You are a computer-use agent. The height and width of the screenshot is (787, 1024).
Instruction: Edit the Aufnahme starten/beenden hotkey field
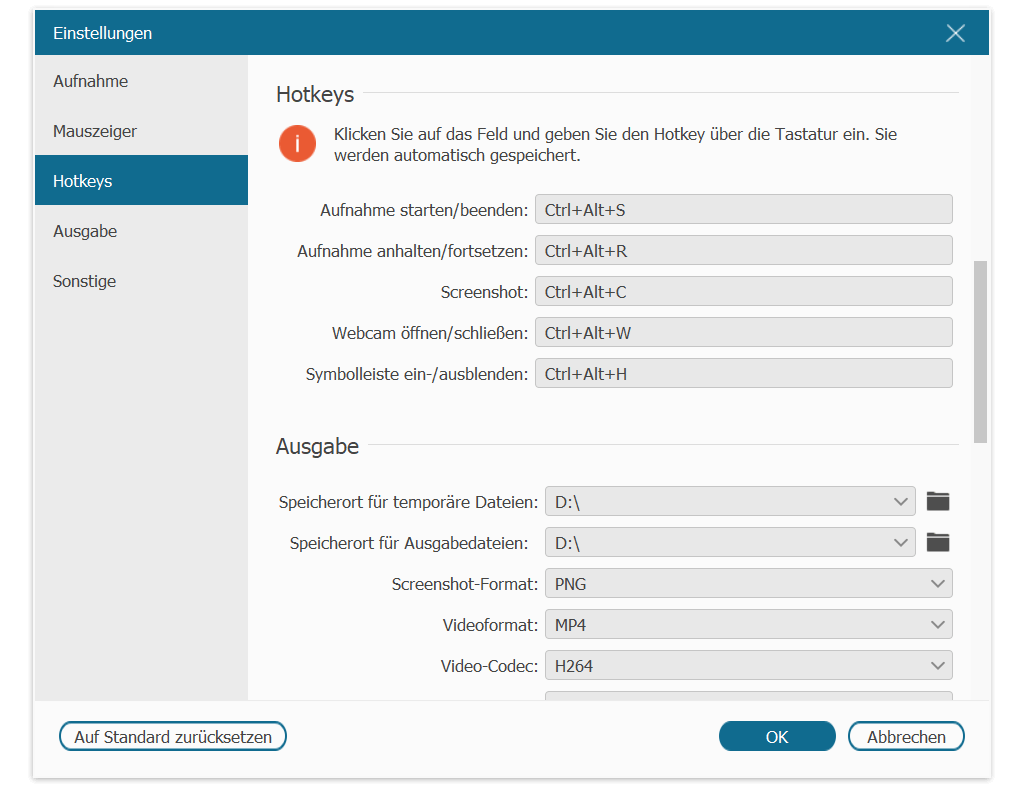point(743,210)
